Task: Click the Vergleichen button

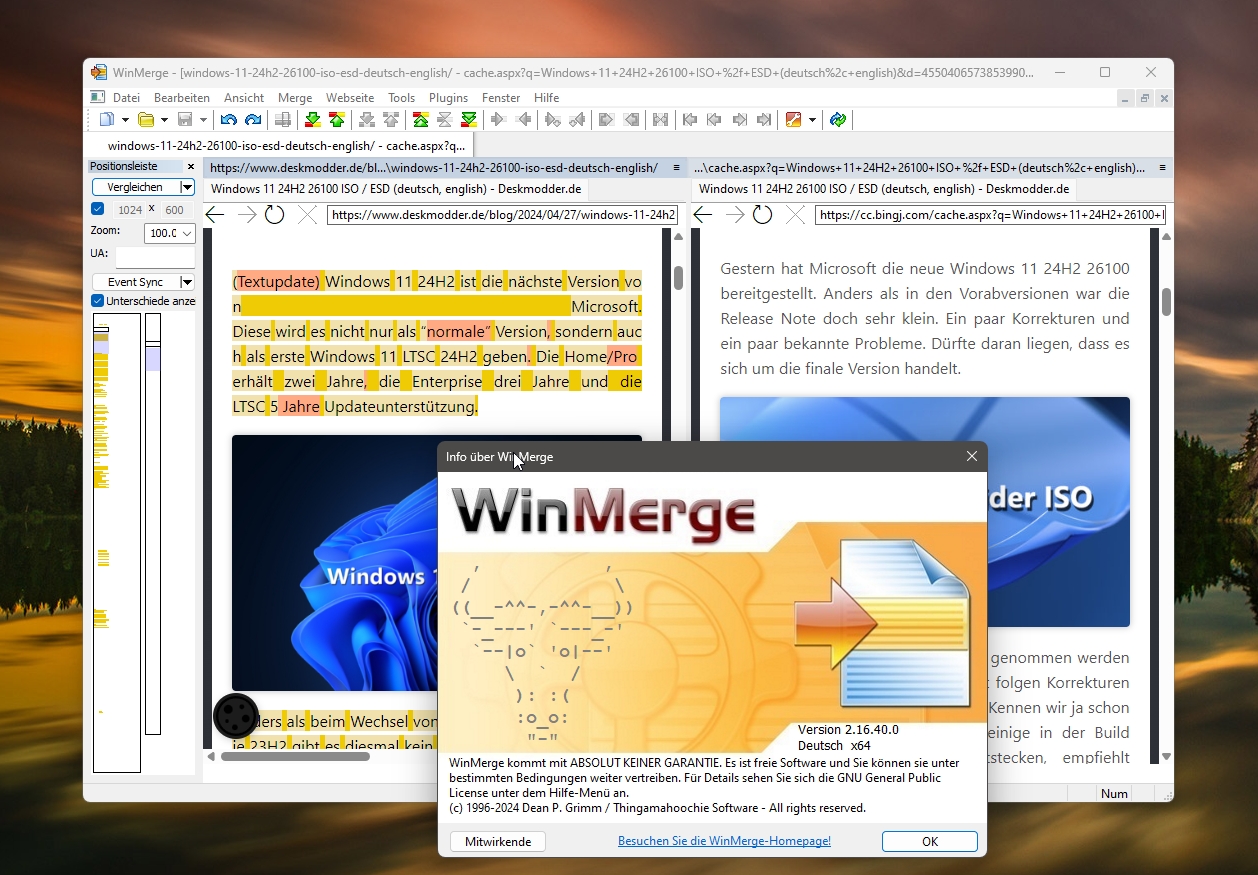Action: (136, 187)
